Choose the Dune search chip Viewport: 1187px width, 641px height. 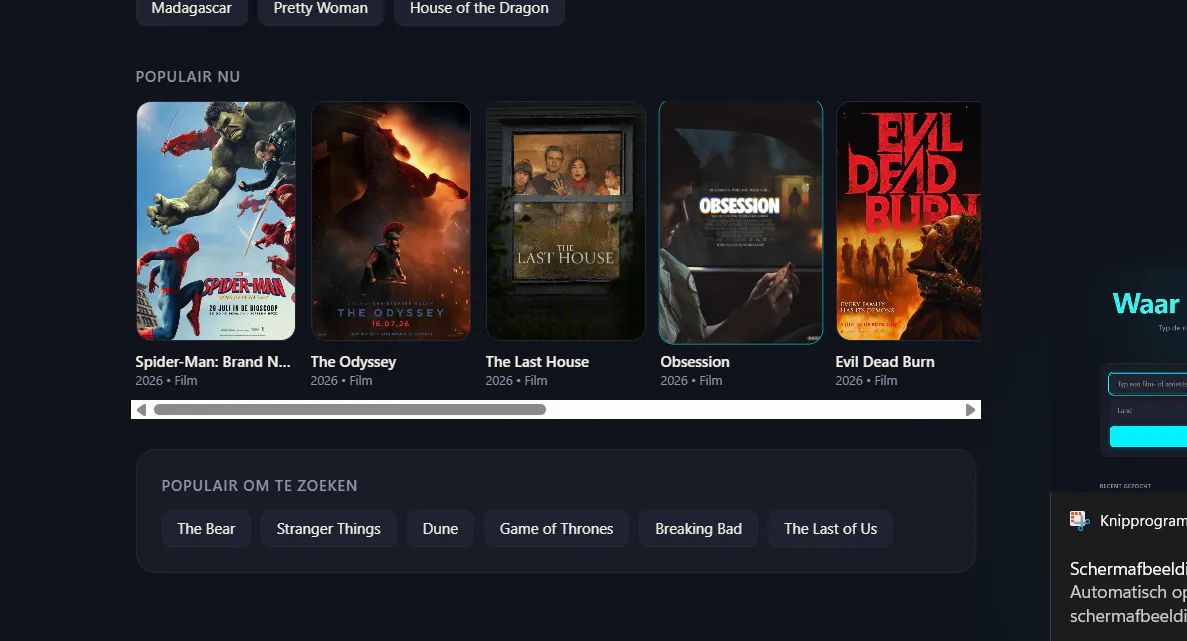pos(440,528)
